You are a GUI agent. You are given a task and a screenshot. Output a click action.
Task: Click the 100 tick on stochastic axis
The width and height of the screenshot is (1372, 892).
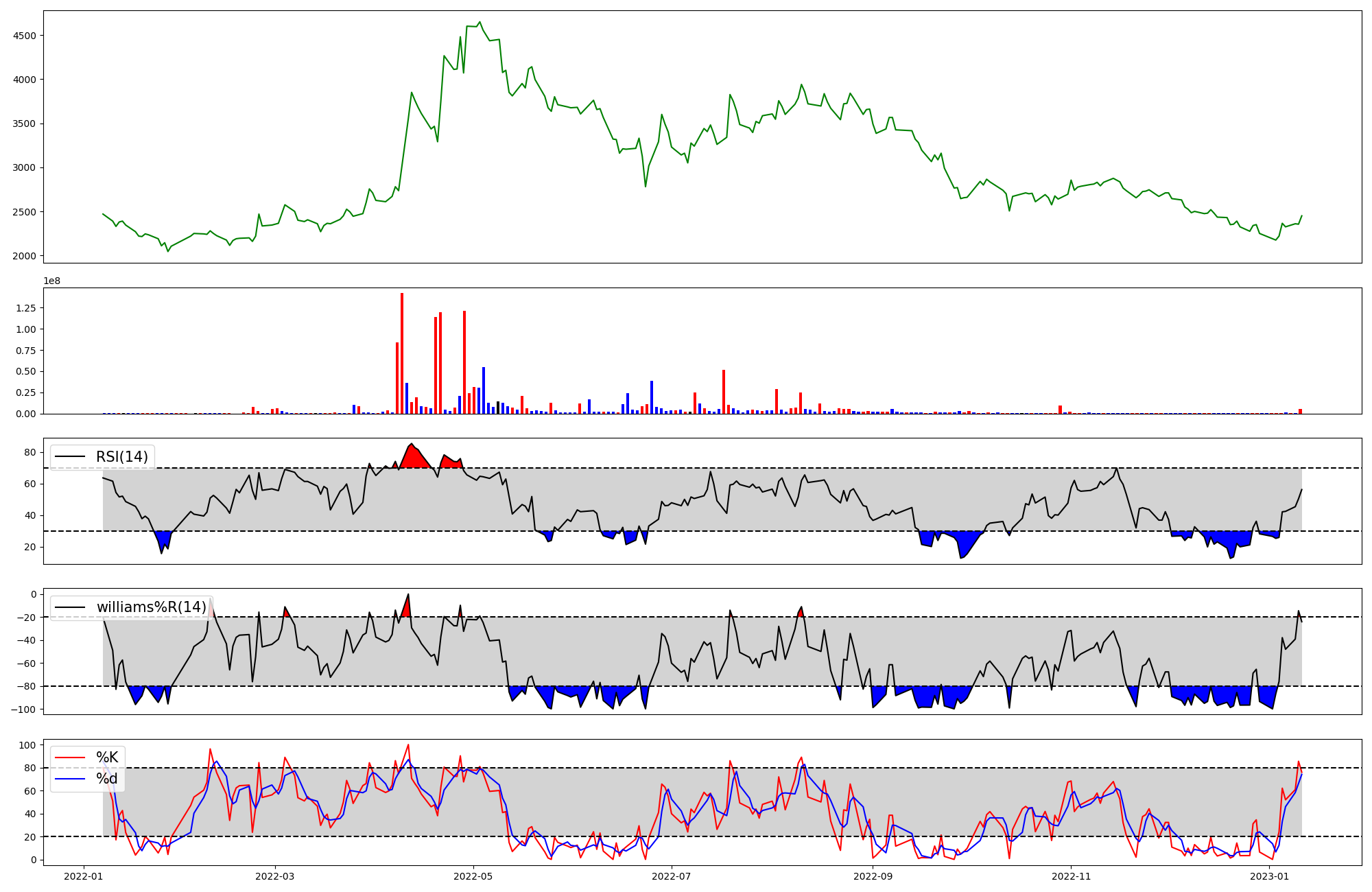[x=28, y=745]
